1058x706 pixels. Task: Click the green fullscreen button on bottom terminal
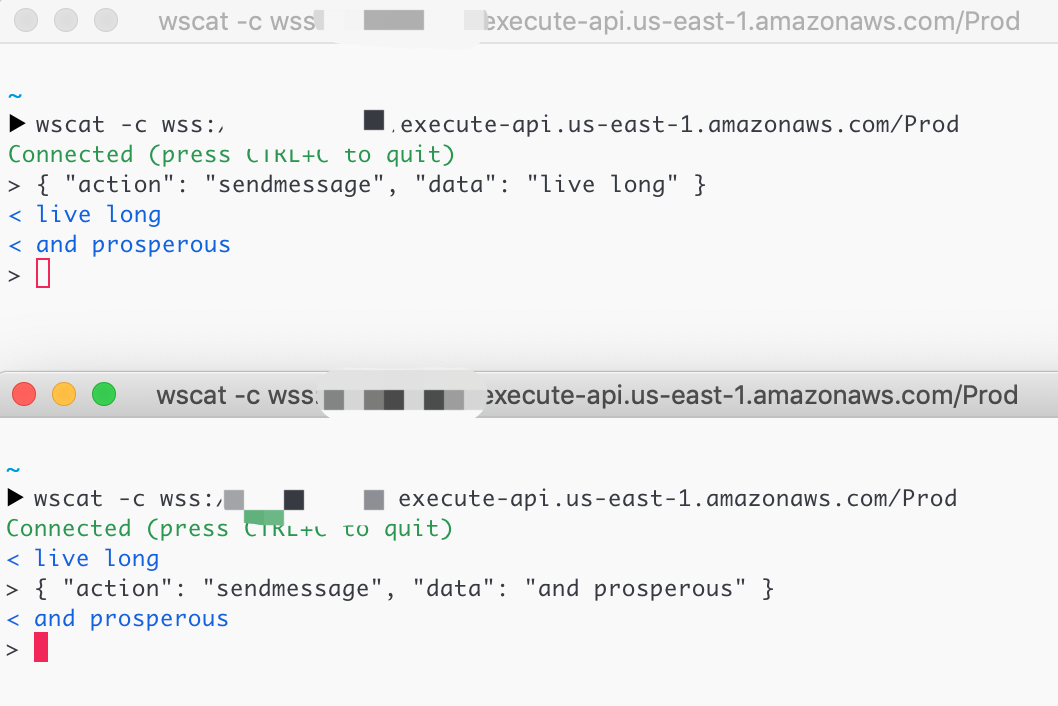pos(104,394)
